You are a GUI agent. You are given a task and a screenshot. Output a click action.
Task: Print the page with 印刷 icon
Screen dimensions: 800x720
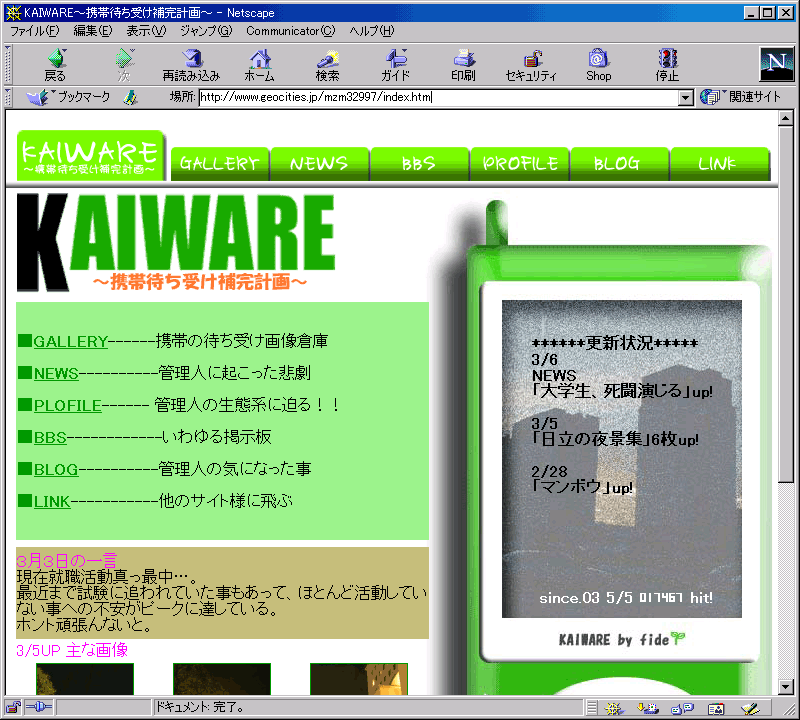point(463,65)
